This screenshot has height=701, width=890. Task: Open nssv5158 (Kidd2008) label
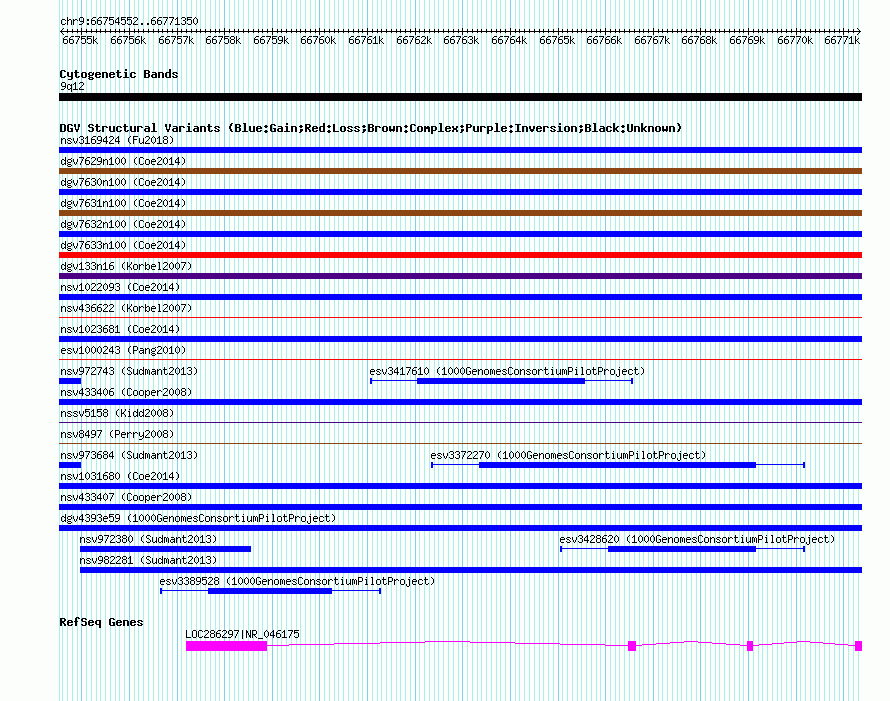(117, 413)
